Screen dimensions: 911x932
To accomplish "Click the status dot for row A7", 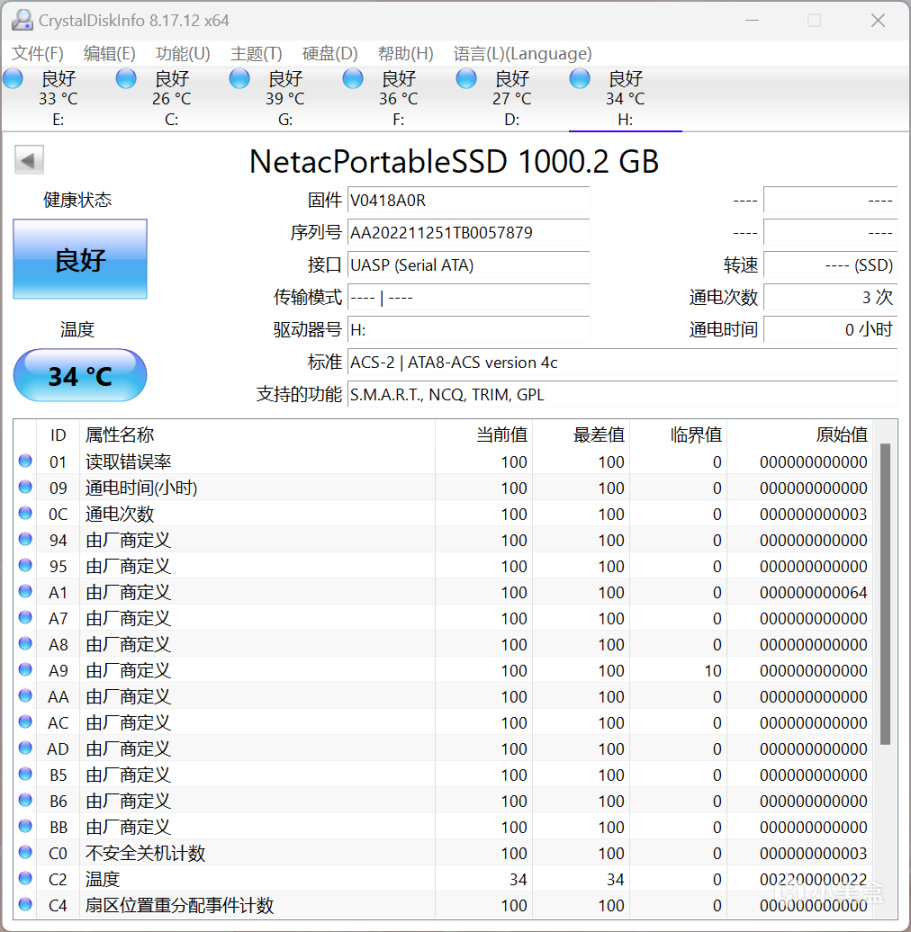I will [x=25, y=618].
